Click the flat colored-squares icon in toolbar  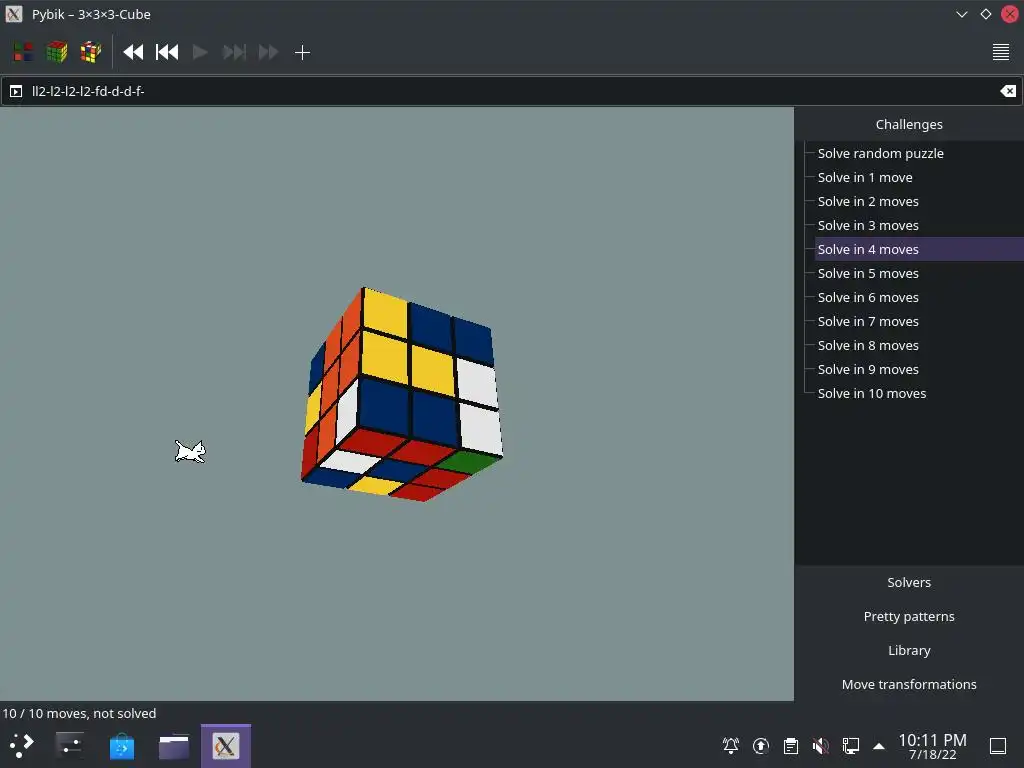(24, 52)
